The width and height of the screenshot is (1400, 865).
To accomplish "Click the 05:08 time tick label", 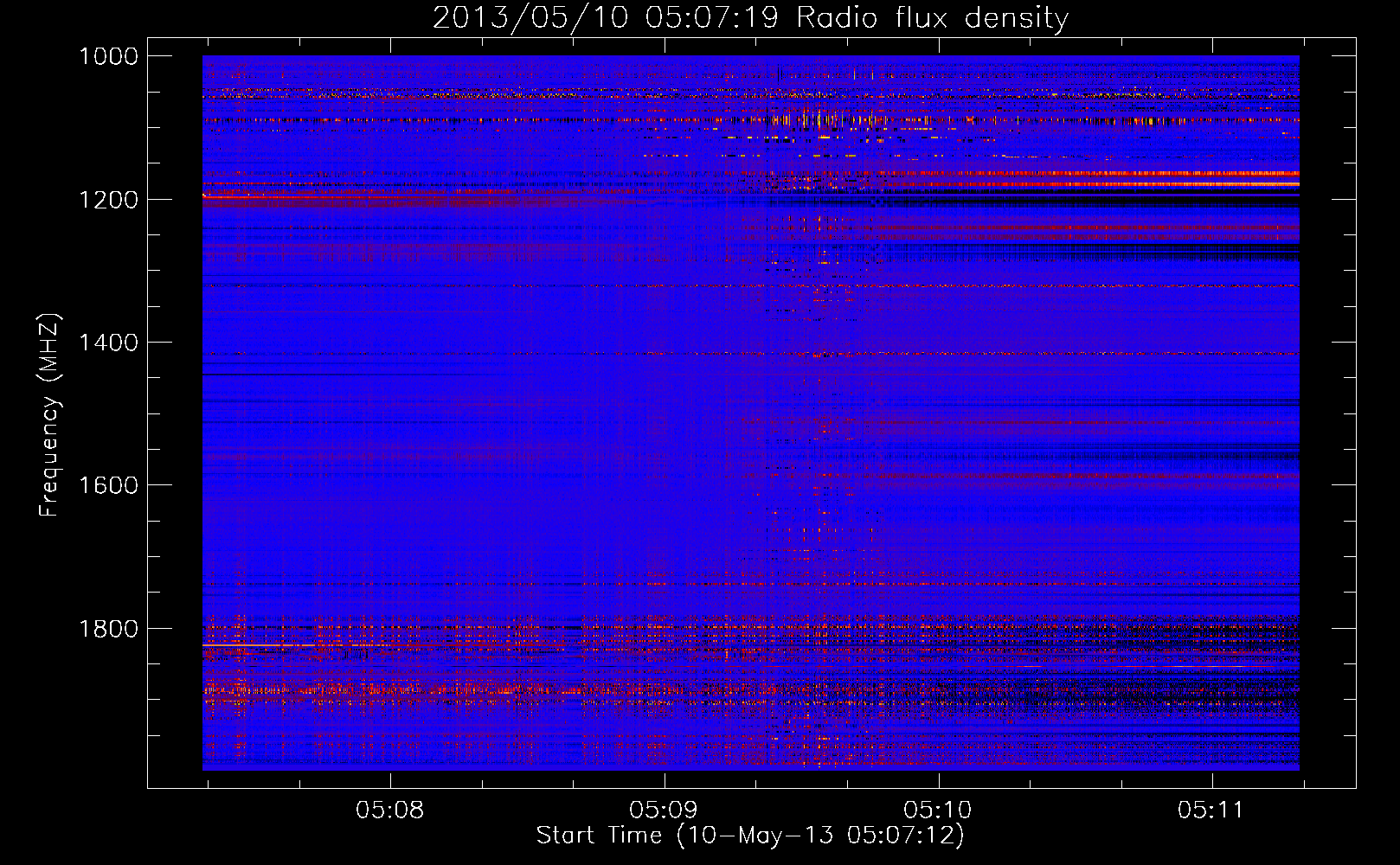I will (x=389, y=810).
